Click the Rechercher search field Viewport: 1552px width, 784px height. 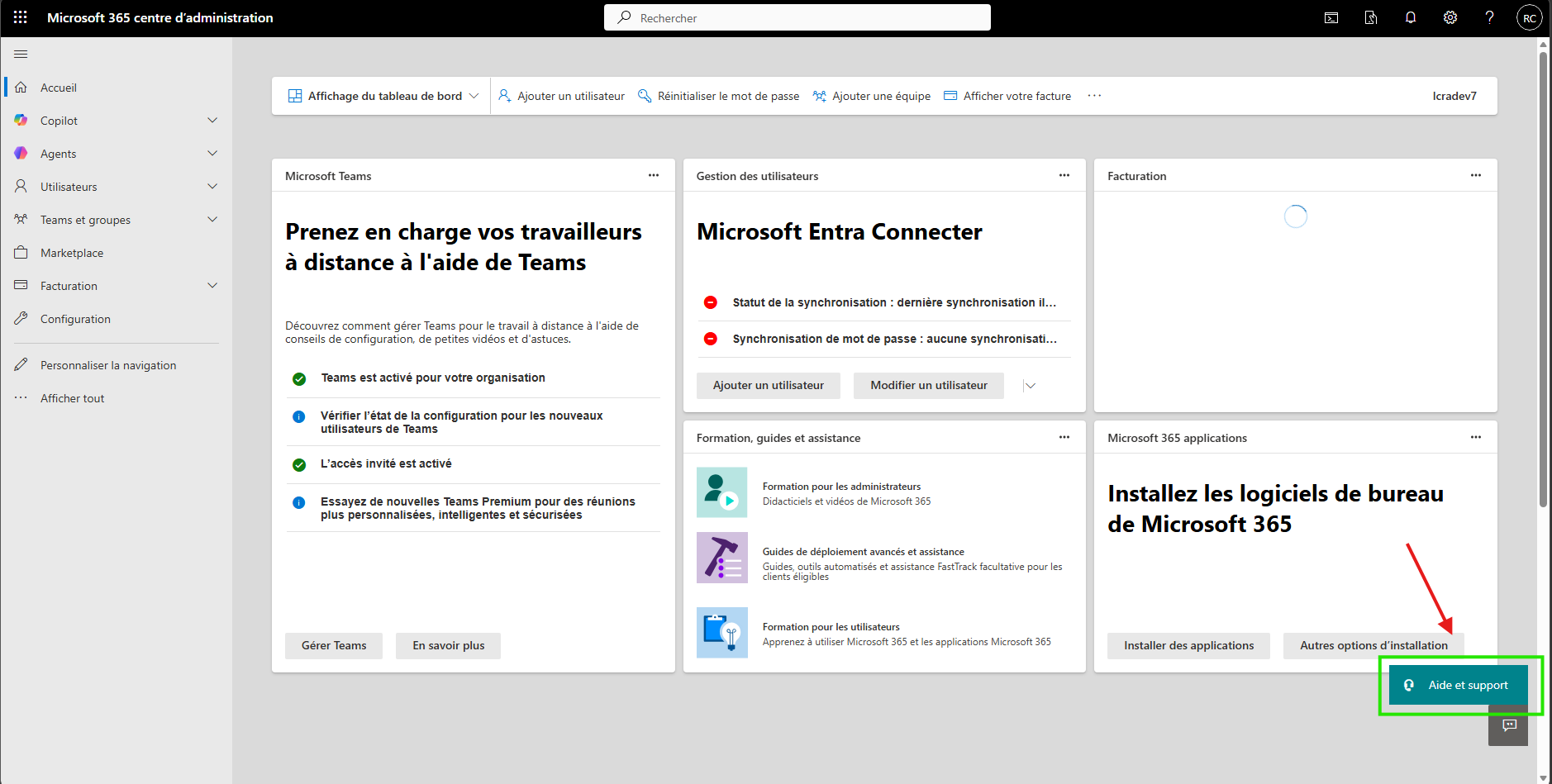pyautogui.click(x=797, y=17)
